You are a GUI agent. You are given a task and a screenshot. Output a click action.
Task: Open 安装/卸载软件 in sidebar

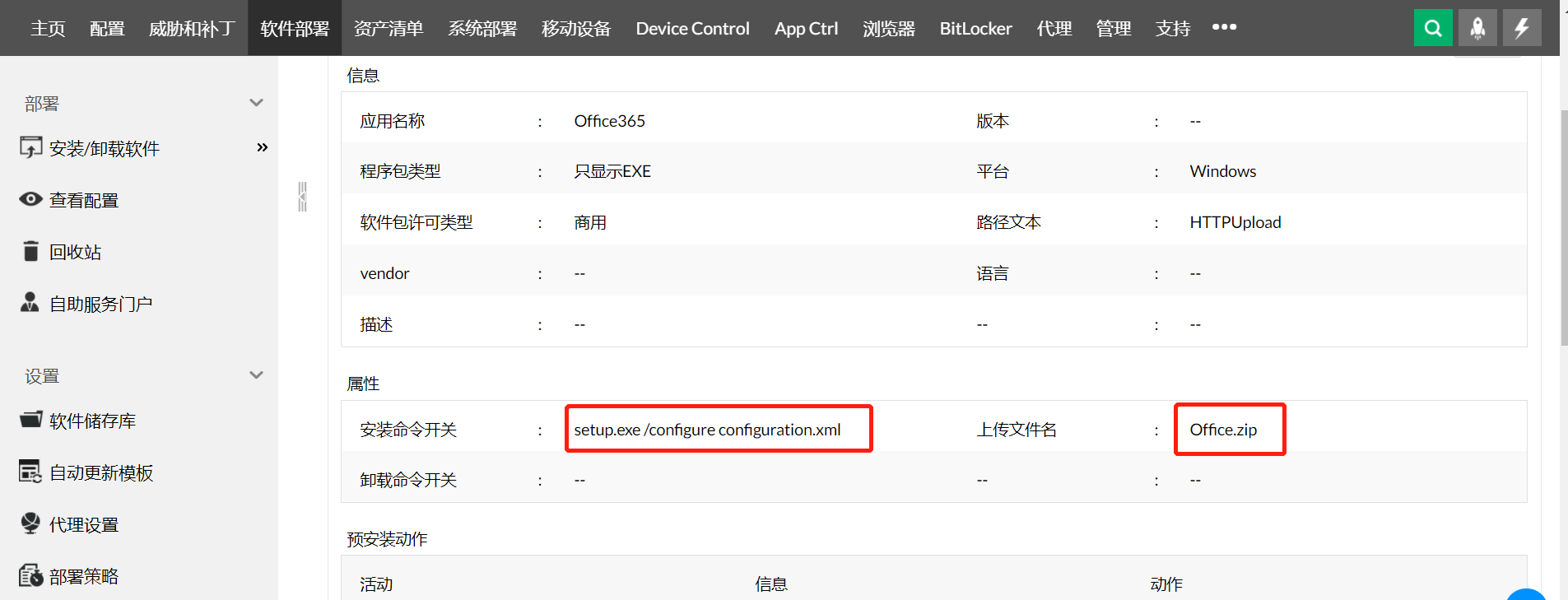point(105,149)
